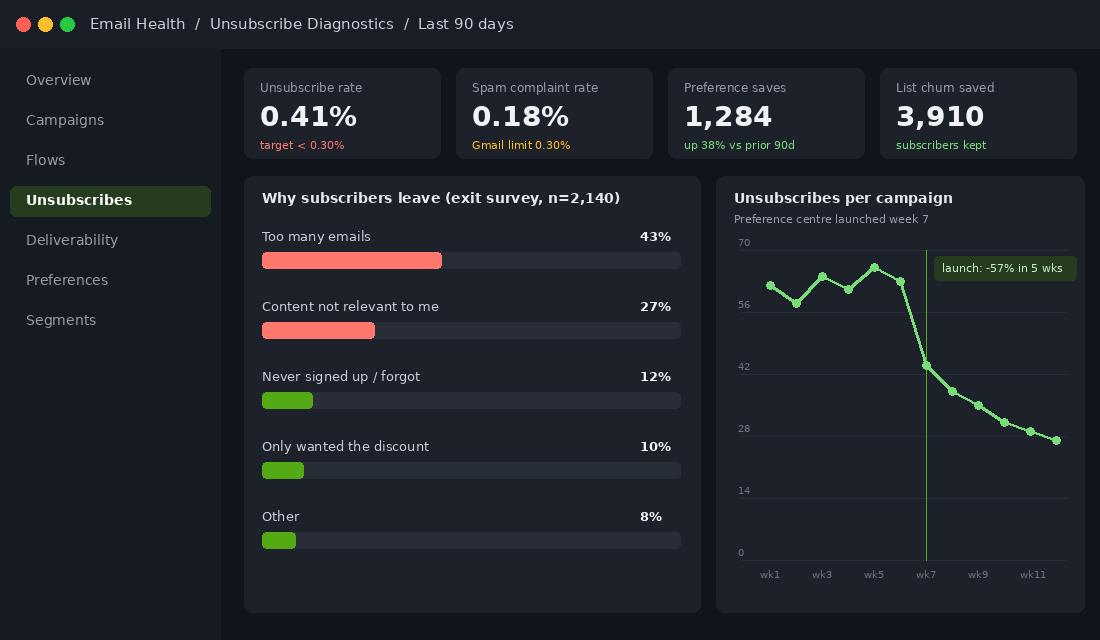1100x640 pixels.
Task: Click 'Preference centre launched week 7' subtitle
Action: point(831,219)
